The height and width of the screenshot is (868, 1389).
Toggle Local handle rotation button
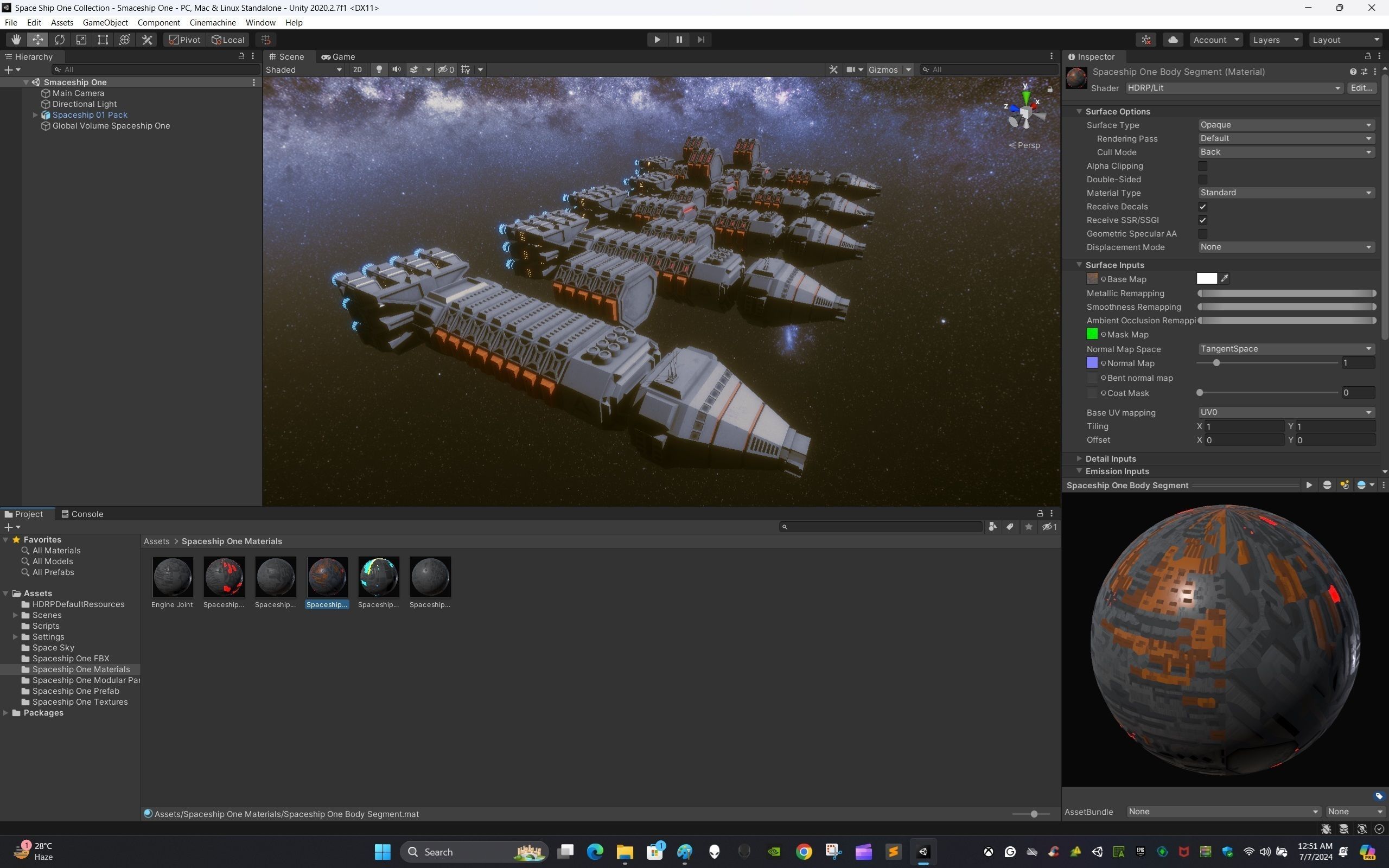pyautogui.click(x=228, y=40)
